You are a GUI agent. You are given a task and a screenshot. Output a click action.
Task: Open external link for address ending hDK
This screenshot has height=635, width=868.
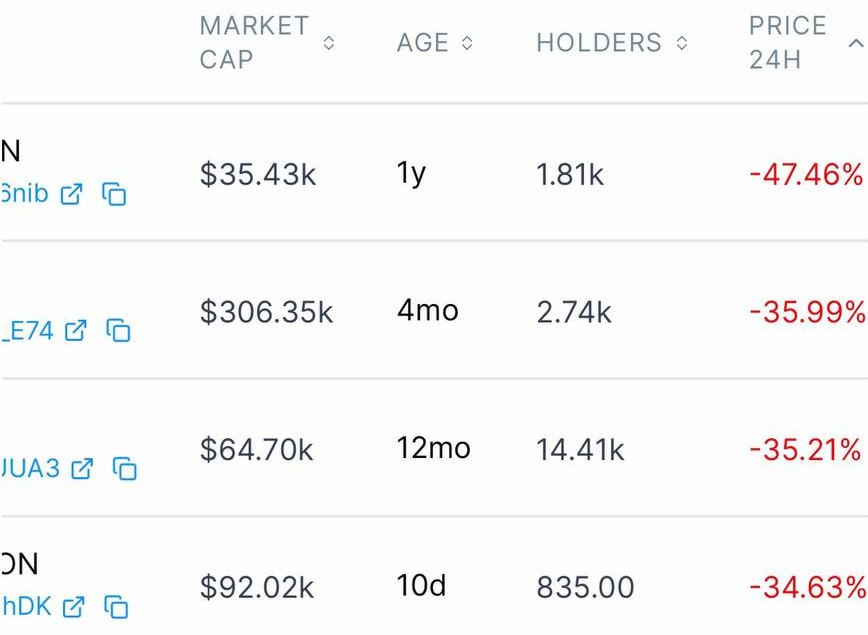pos(73,605)
